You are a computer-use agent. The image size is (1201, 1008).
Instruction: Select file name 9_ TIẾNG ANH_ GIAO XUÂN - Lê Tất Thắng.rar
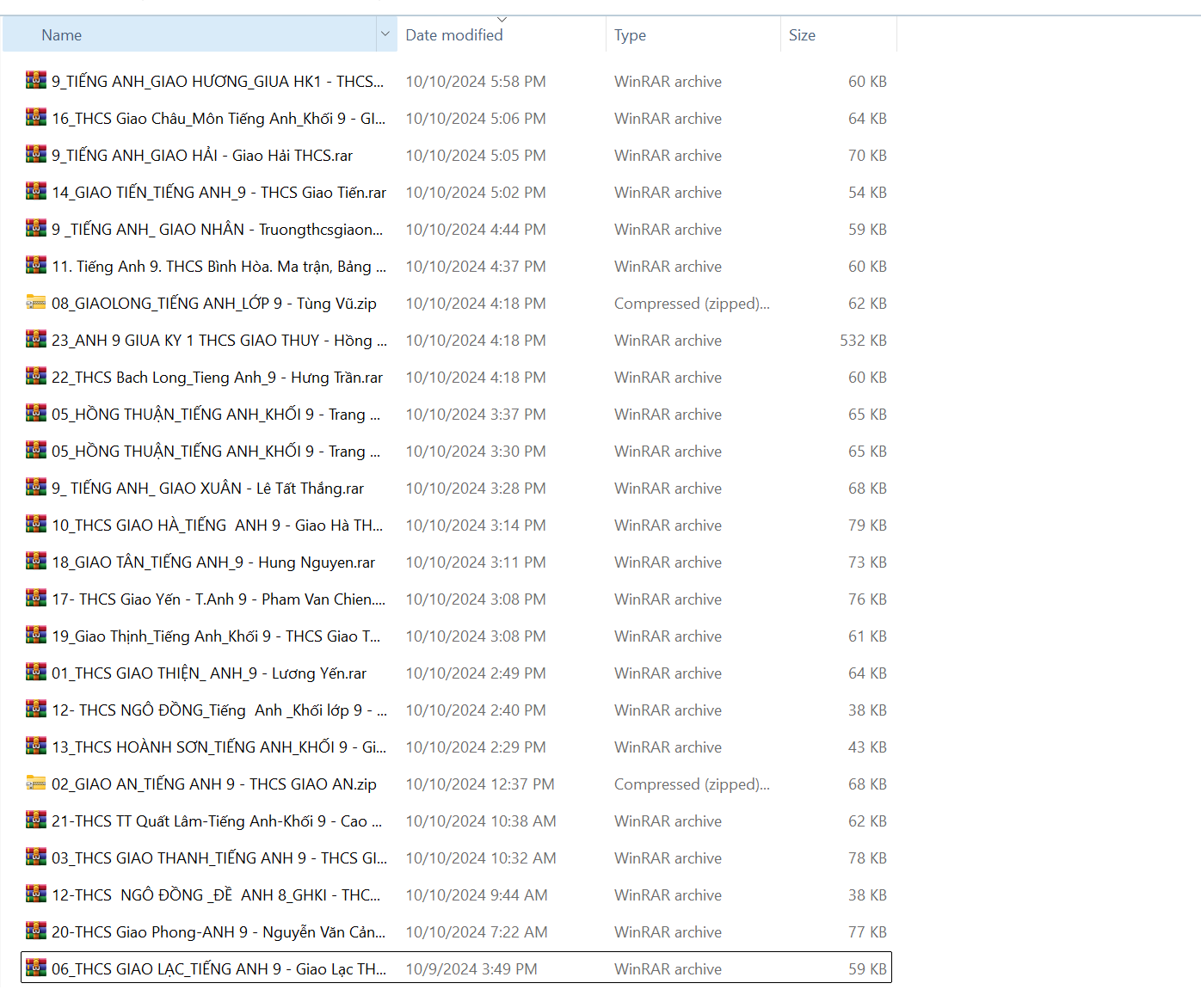pyautogui.click(x=208, y=489)
